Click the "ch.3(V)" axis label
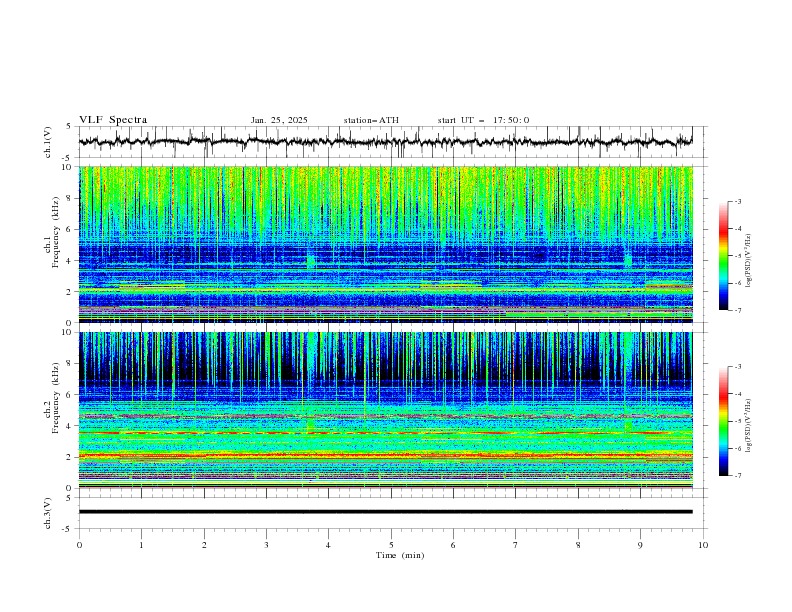Image resolution: width=792 pixels, height=612 pixels. 48,513
